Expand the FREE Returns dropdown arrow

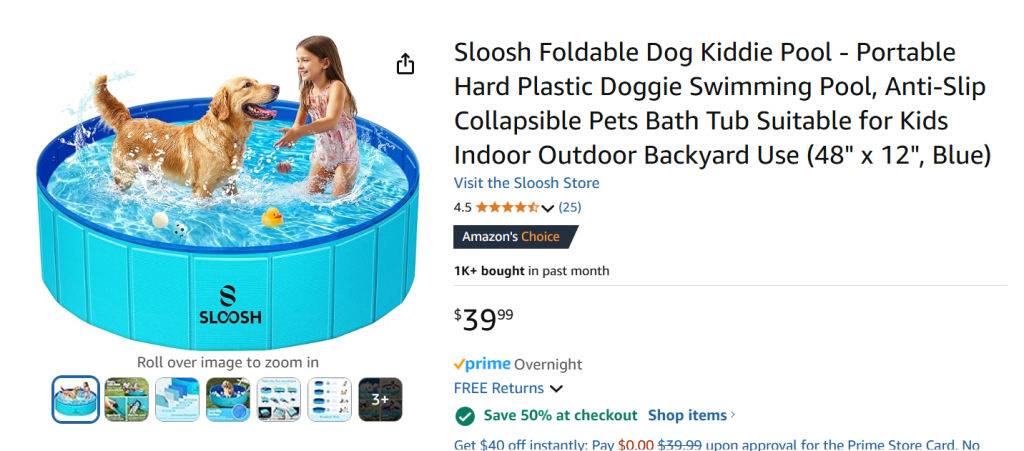(556, 389)
